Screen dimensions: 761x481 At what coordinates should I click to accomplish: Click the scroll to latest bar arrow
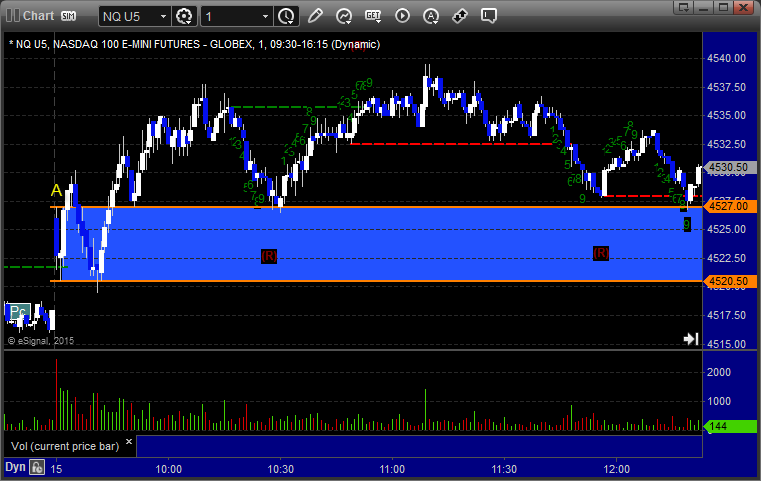click(x=691, y=339)
